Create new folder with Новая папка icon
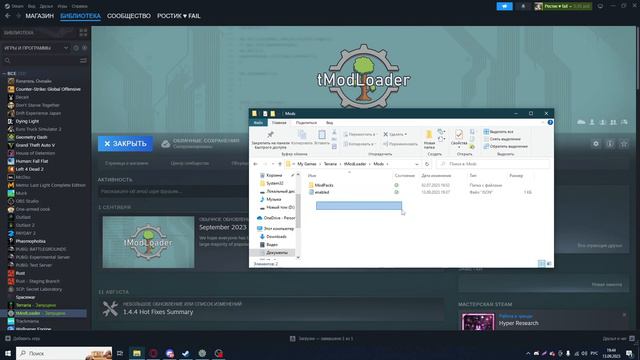The image size is (640, 360). (x=429, y=139)
